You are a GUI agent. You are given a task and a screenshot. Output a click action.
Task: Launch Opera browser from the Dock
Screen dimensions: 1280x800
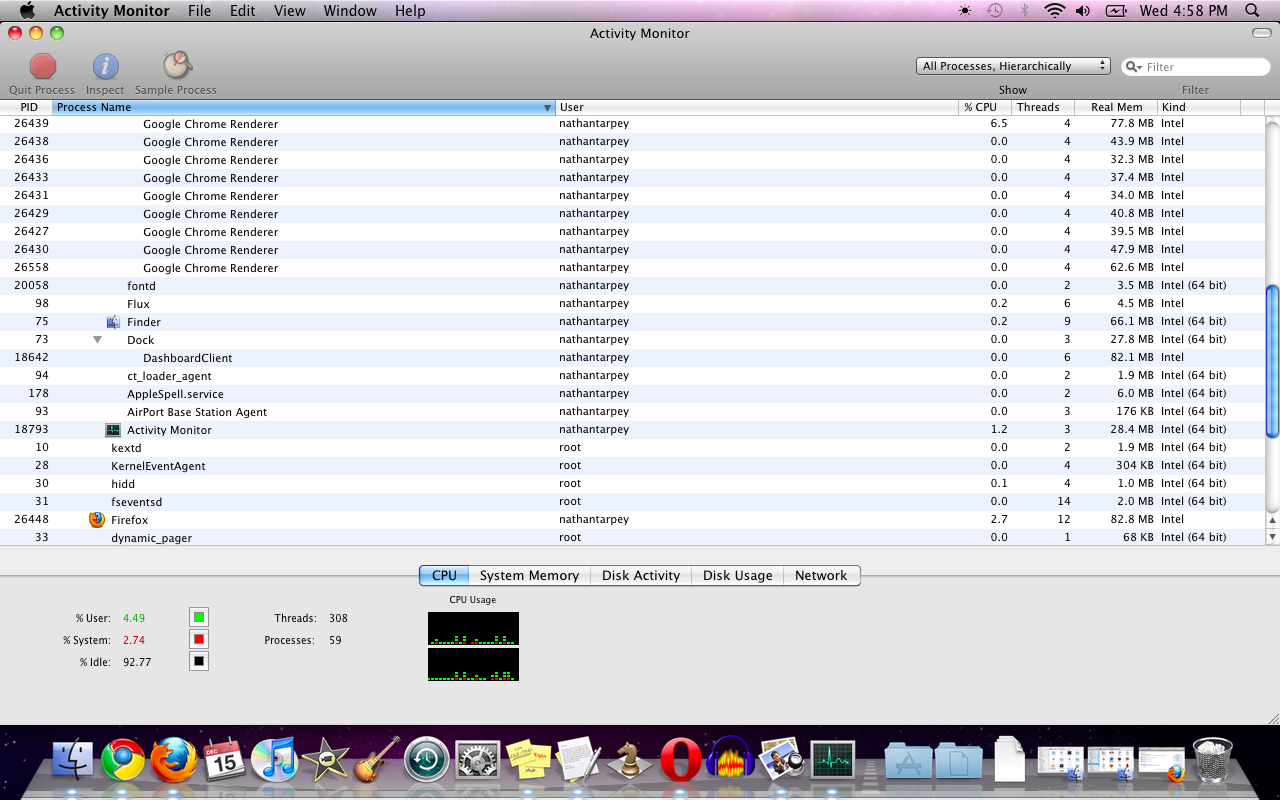(x=681, y=761)
